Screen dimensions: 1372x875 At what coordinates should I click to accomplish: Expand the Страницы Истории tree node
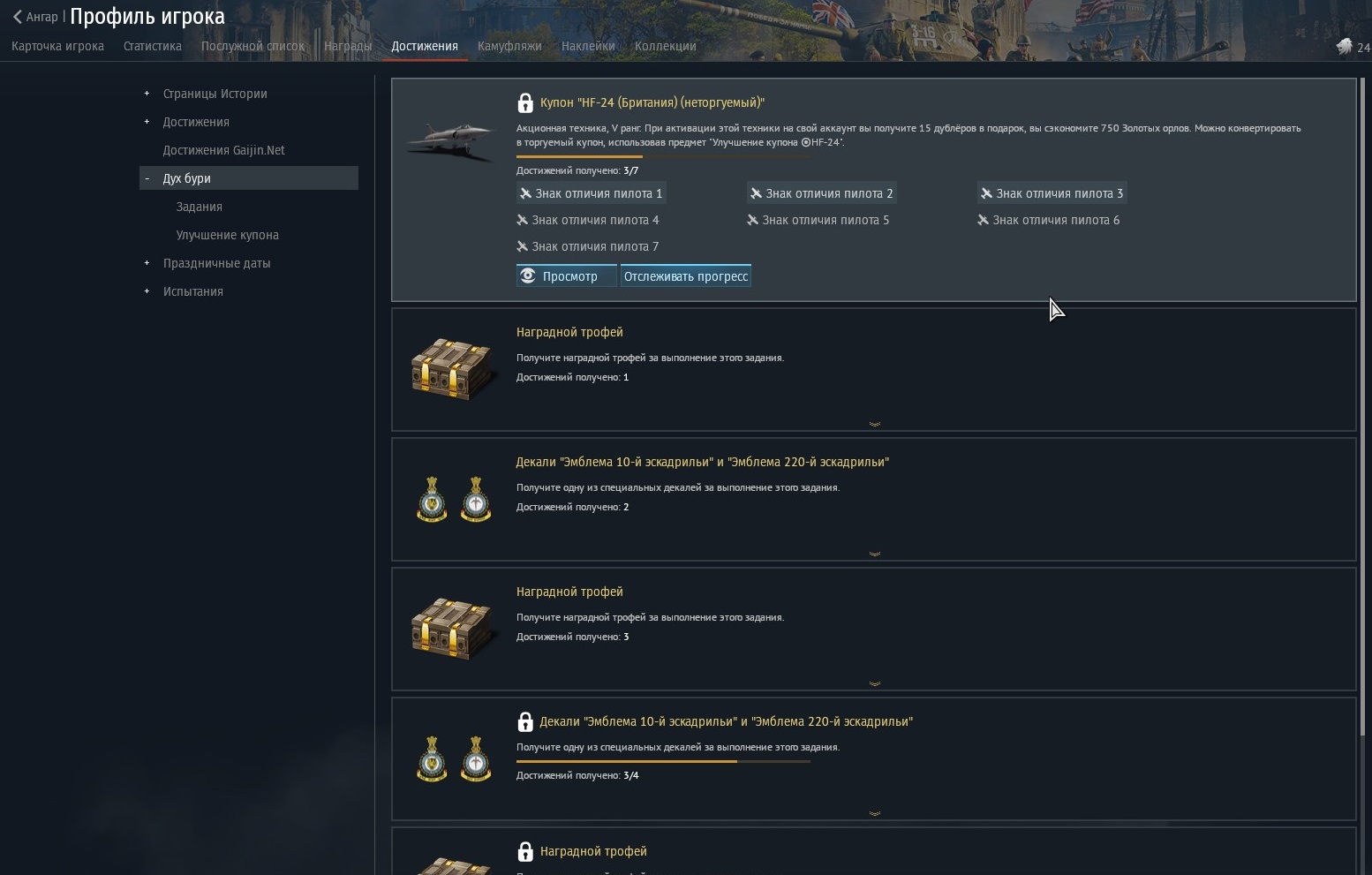147,94
